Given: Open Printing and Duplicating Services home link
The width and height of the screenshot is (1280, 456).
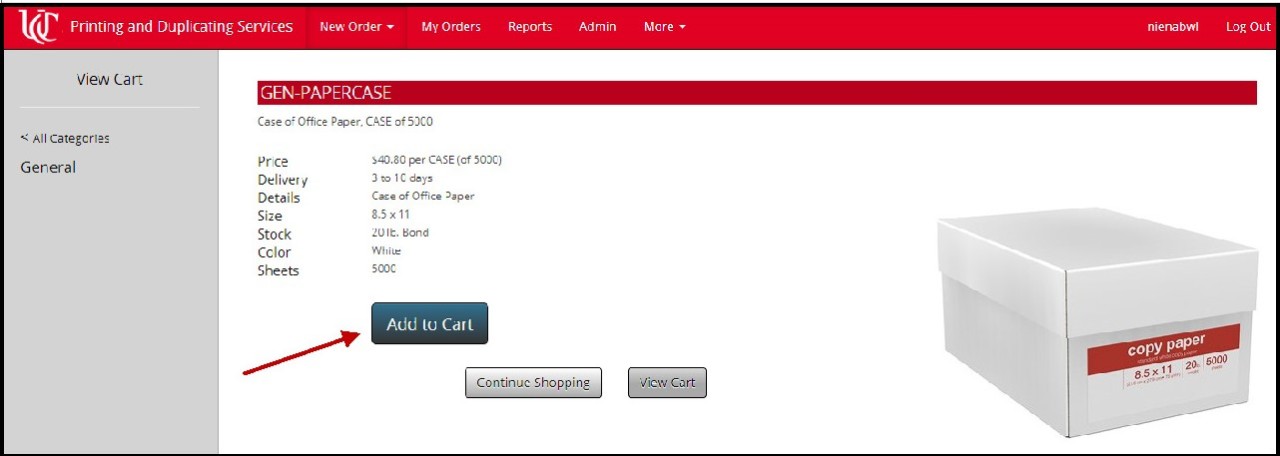Looking at the screenshot, I should (x=181, y=27).
